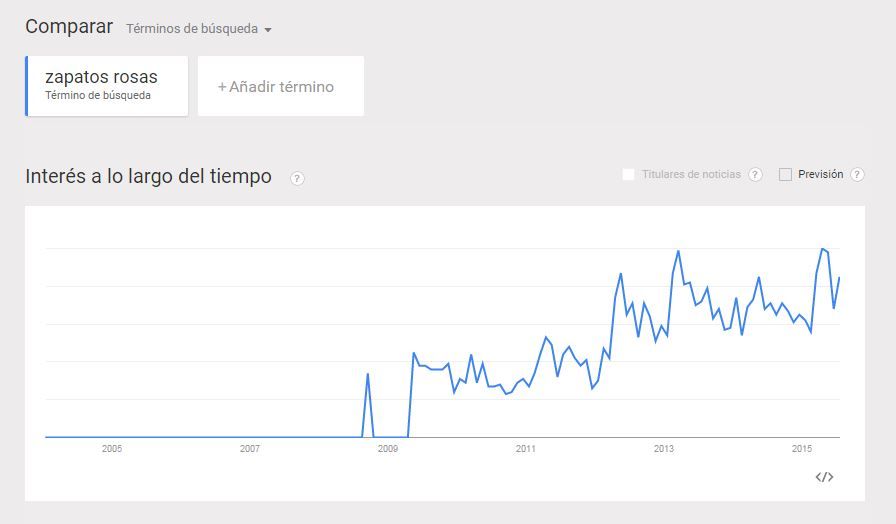The height and width of the screenshot is (524, 896).
Task: Open the Términos de búsqueda dropdown
Action: [199, 29]
